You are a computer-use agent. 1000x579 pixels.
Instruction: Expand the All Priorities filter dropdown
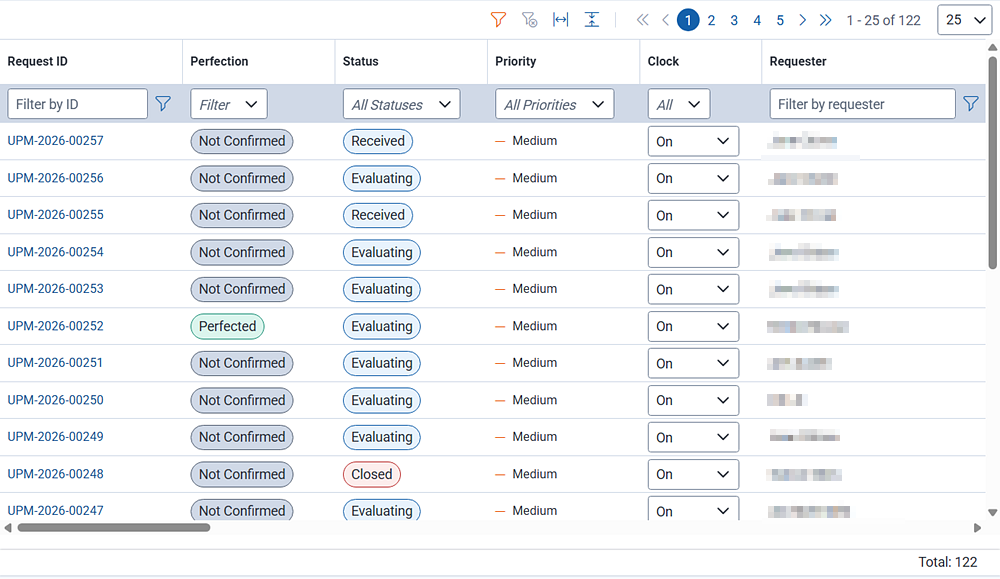pyautogui.click(x=554, y=104)
